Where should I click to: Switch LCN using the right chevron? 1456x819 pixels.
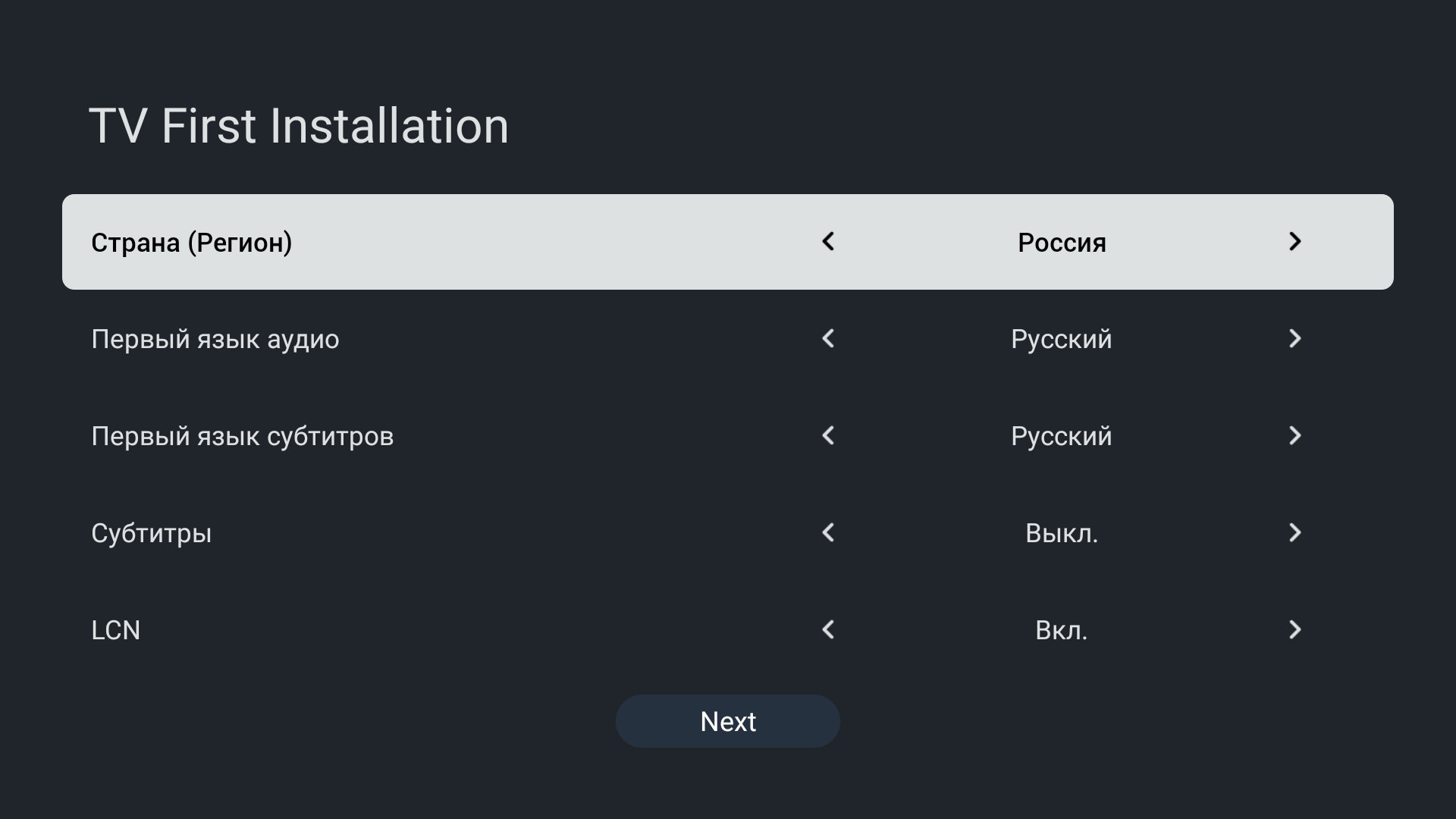click(1294, 630)
